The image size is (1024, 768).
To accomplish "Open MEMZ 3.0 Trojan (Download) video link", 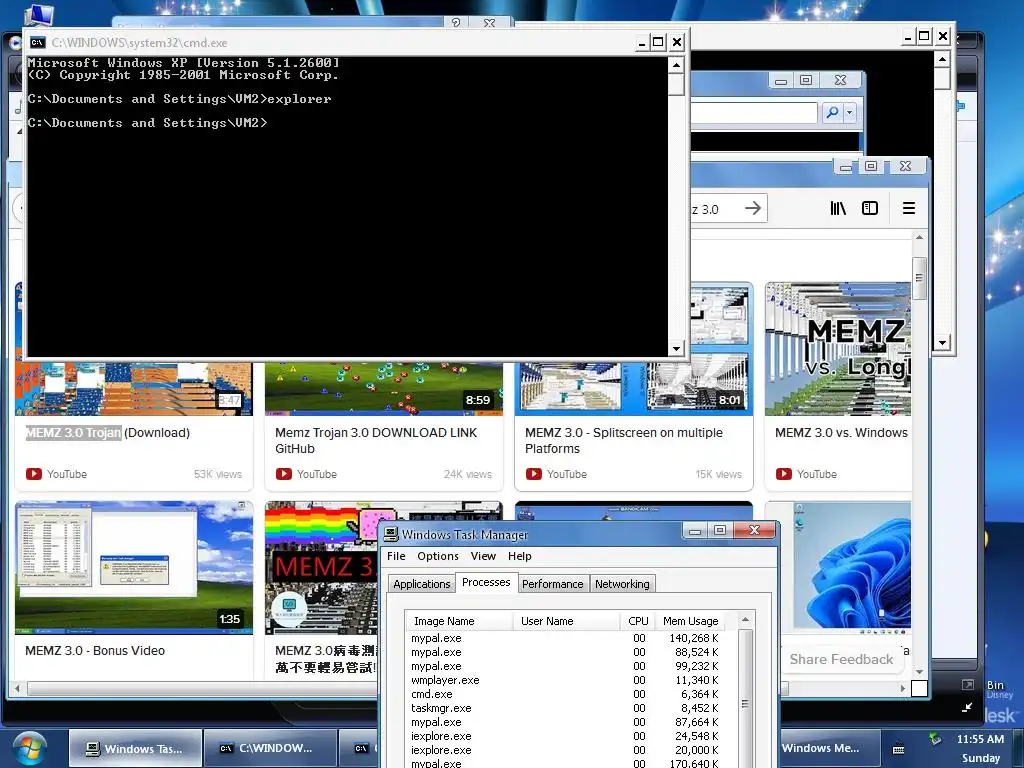I will coord(108,433).
